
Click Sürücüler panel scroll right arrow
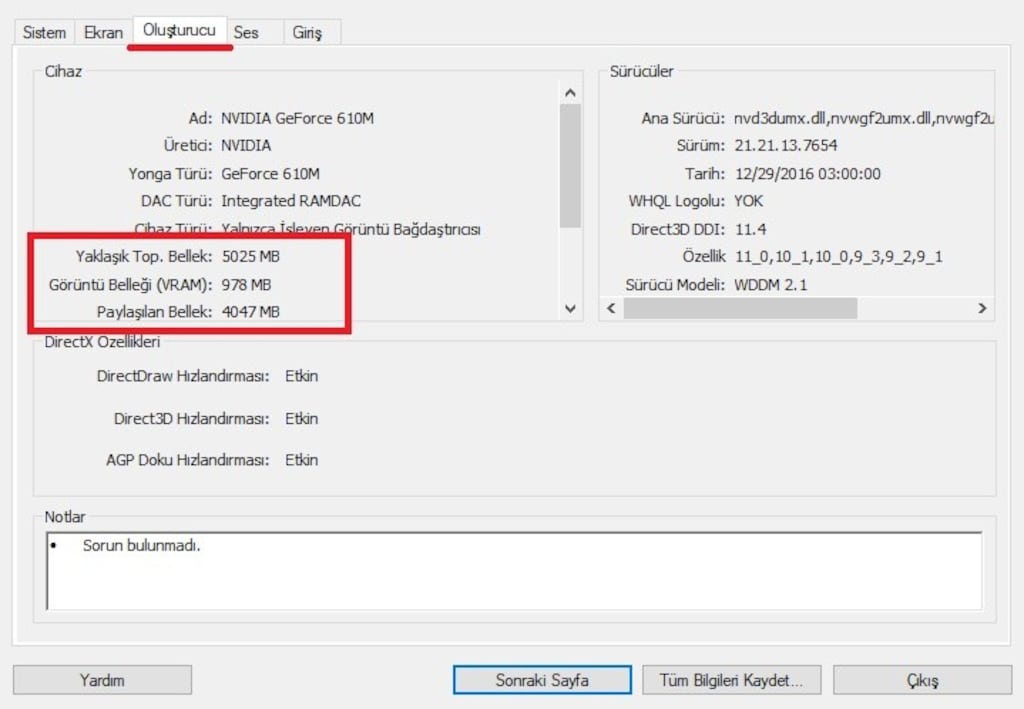click(982, 308)
